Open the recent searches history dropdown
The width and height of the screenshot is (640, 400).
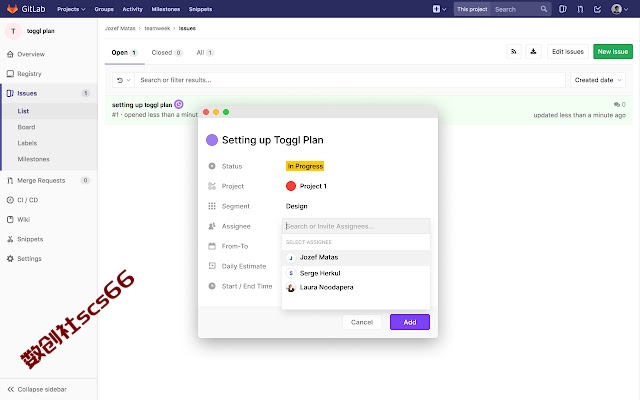pyautogui.click(x=123, y=80)
